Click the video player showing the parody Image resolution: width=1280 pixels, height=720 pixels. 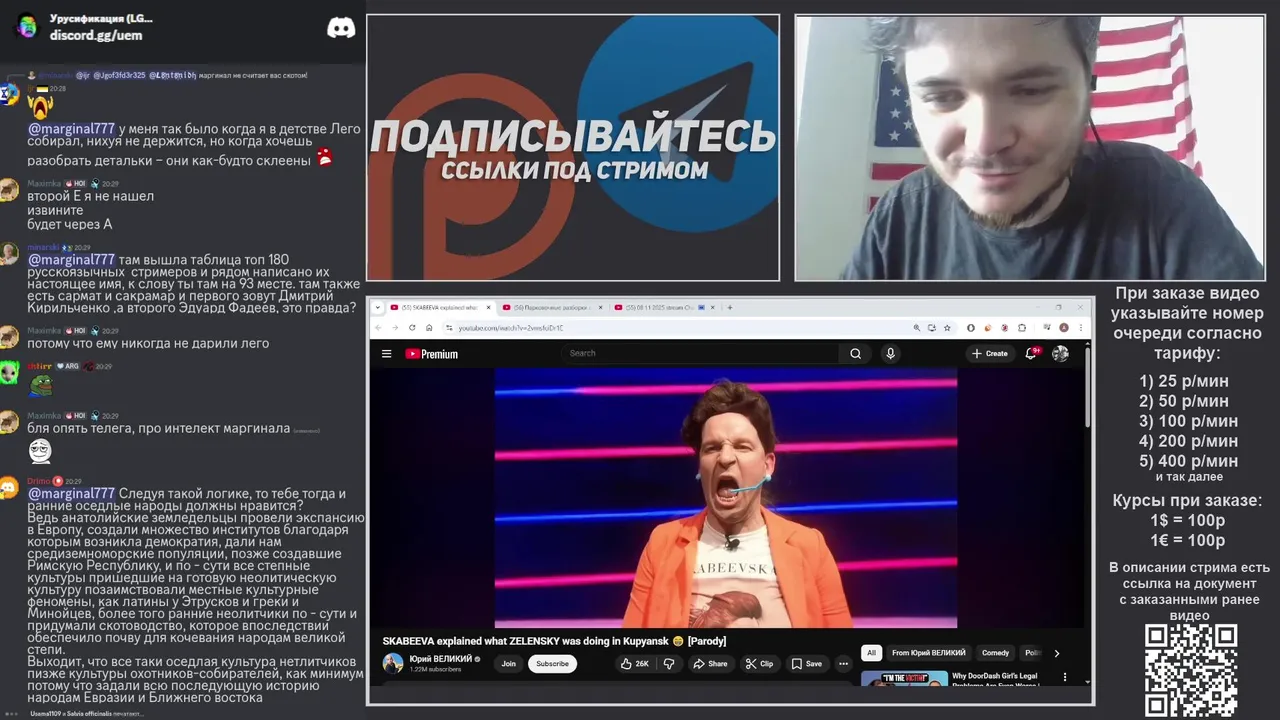point(725,497)
